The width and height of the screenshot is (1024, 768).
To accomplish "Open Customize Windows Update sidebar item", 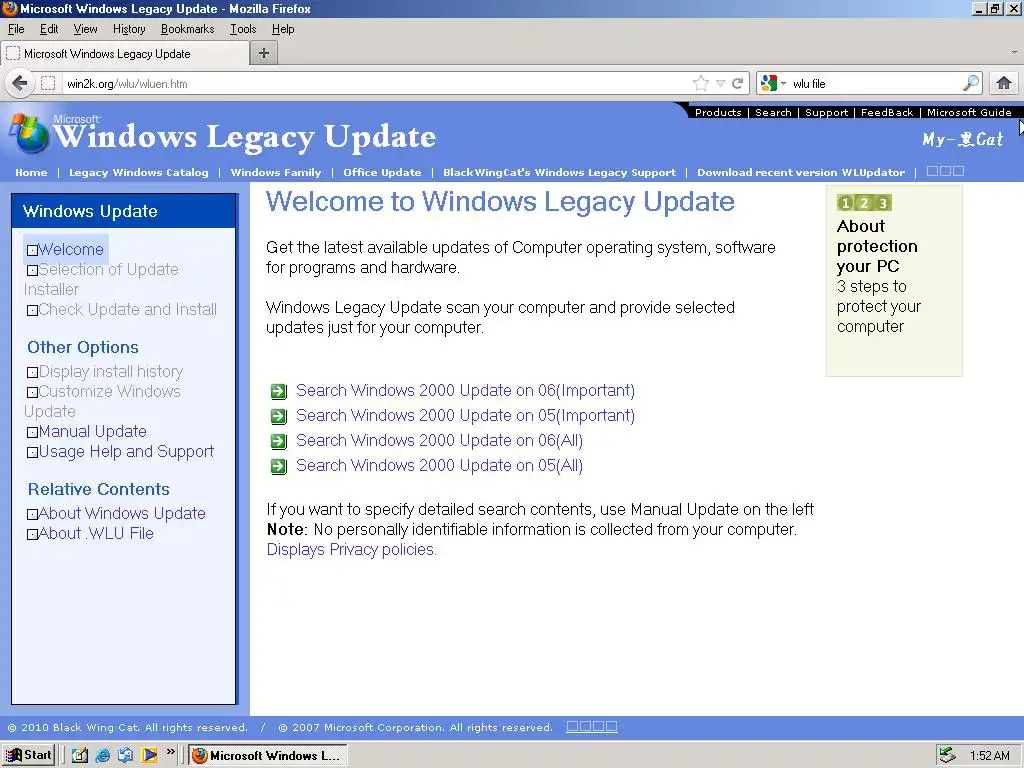I will pyautogui.click(x=103, y=402).
